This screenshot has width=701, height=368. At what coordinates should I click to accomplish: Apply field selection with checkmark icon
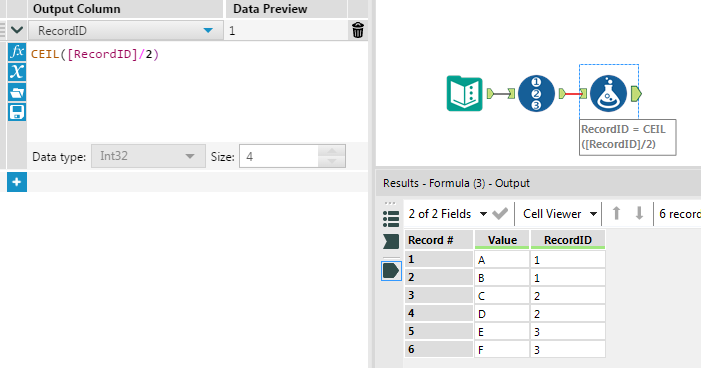(x=500, y=214)
